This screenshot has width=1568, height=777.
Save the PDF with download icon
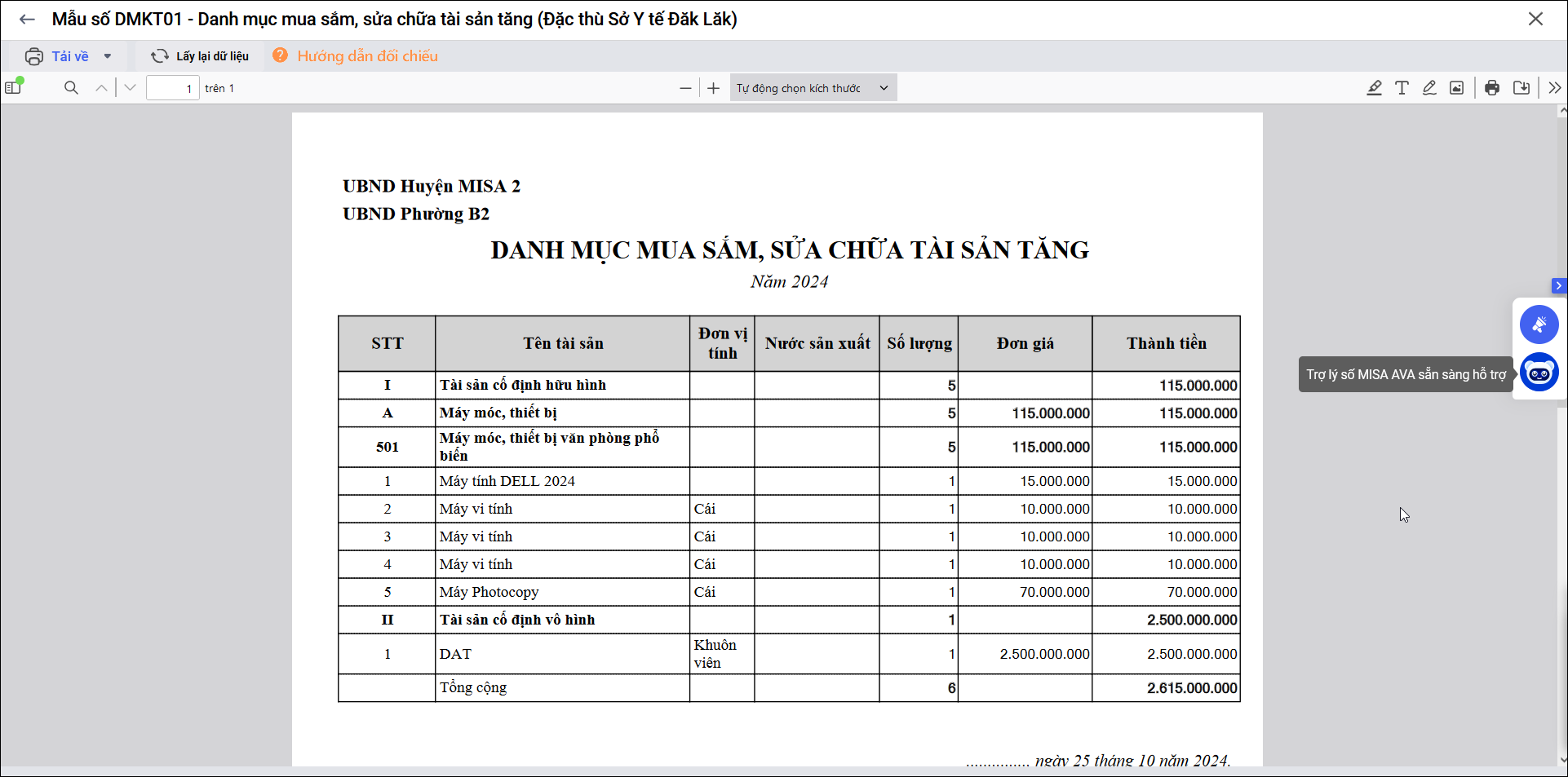point(1521,88)
